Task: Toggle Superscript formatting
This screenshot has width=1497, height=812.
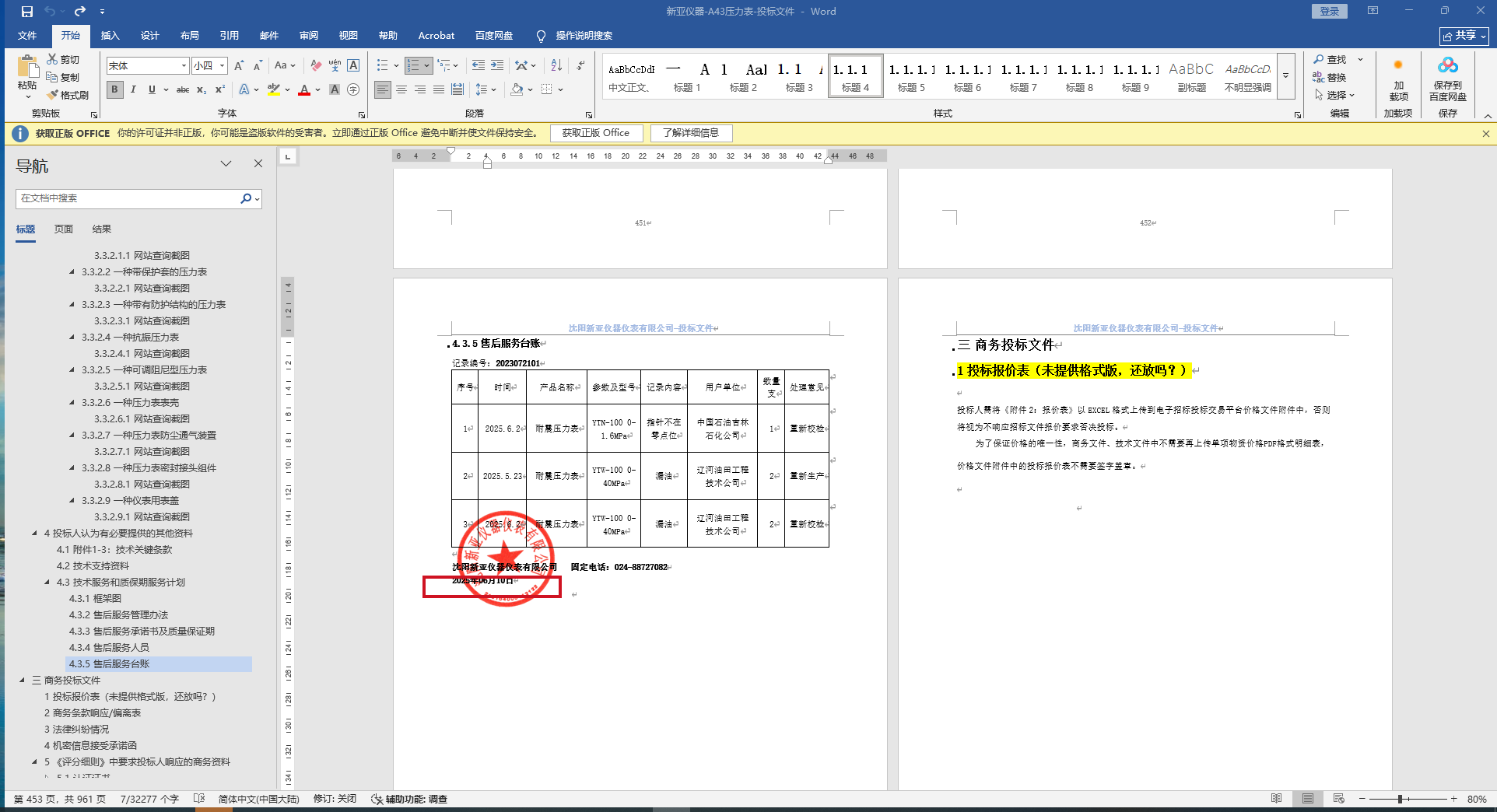Action: tap(220, 89)
